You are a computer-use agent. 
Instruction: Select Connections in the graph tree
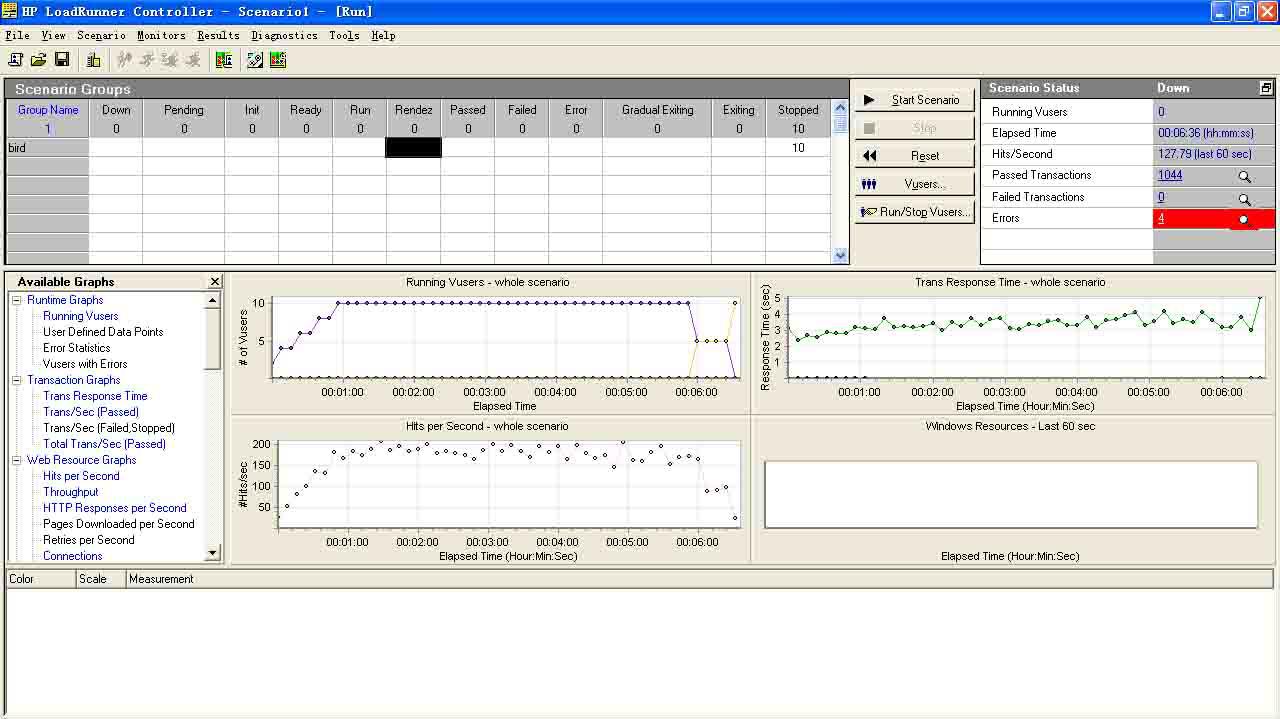click(73, 556)
